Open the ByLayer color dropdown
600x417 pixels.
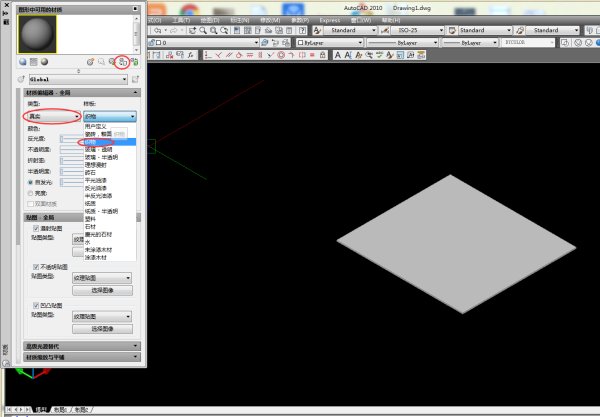(x=330, y=42)
